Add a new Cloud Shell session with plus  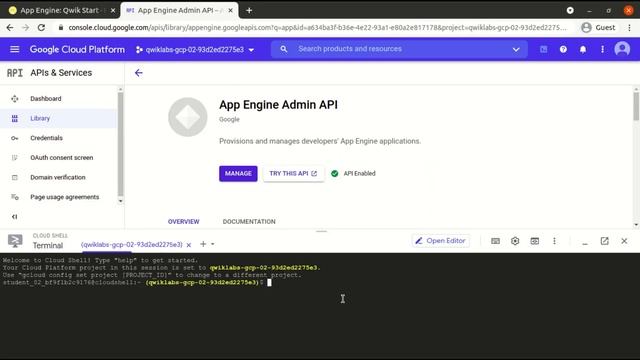203,244
